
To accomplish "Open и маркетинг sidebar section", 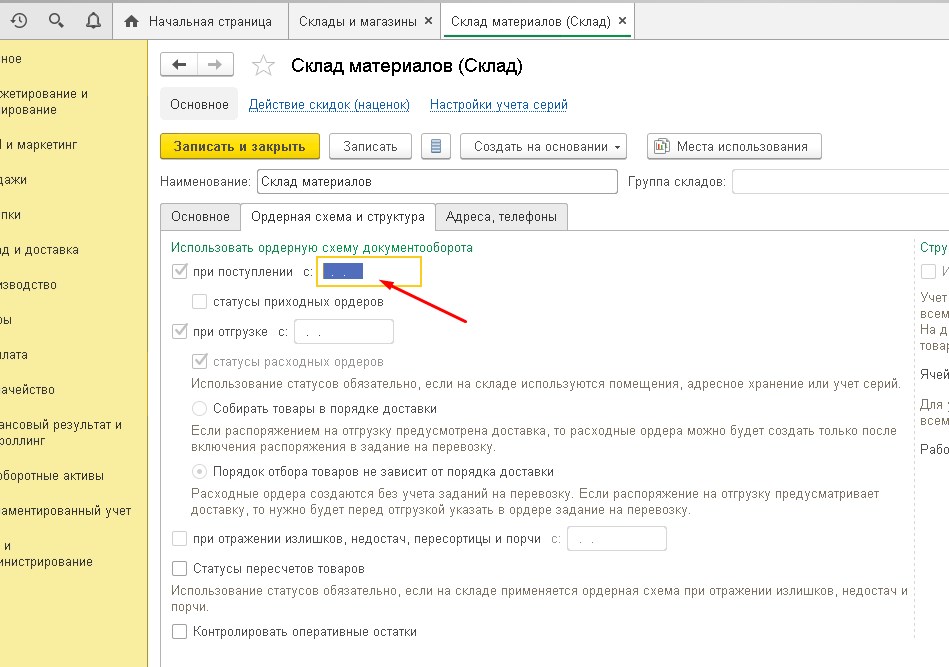I will (39, 145).
